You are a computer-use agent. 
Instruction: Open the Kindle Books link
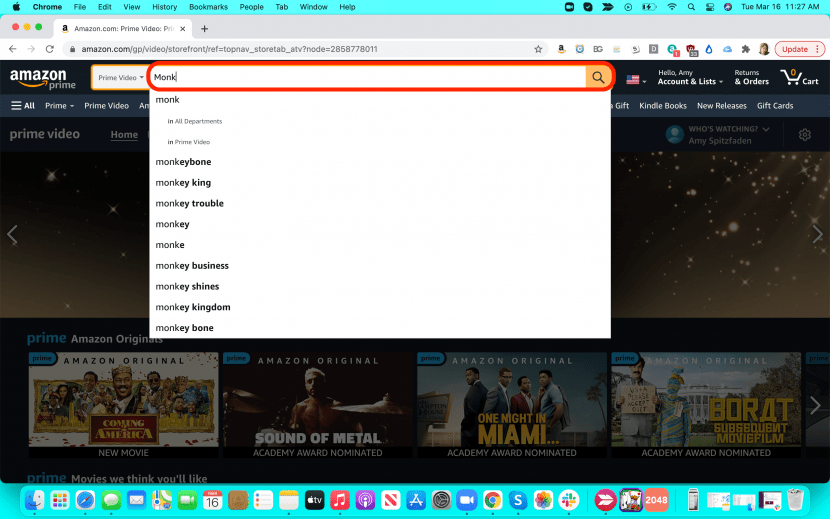(663, 106)
